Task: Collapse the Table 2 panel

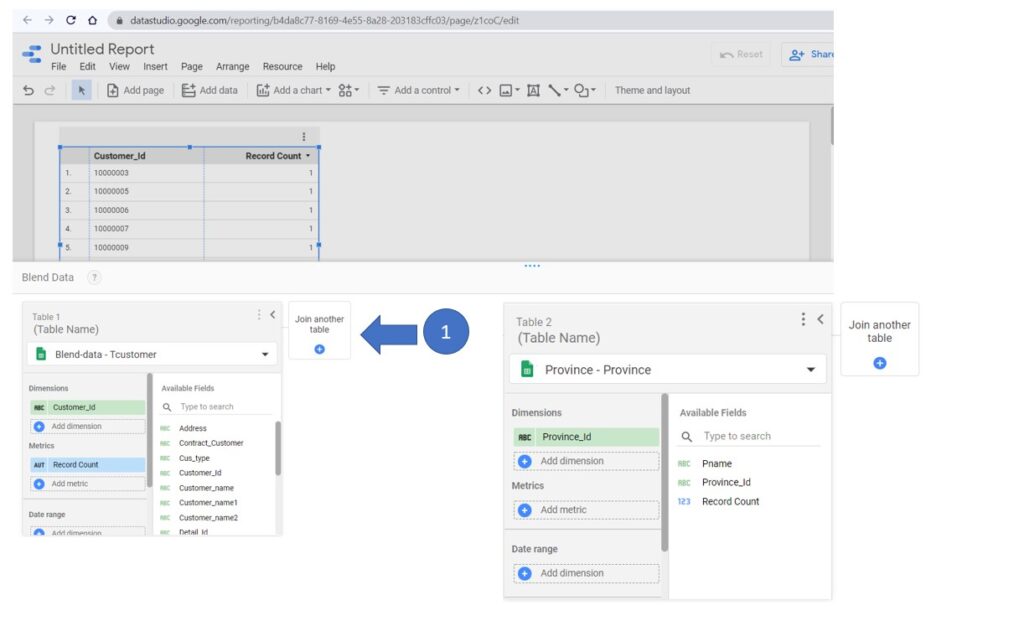Action: click(820, 319)
